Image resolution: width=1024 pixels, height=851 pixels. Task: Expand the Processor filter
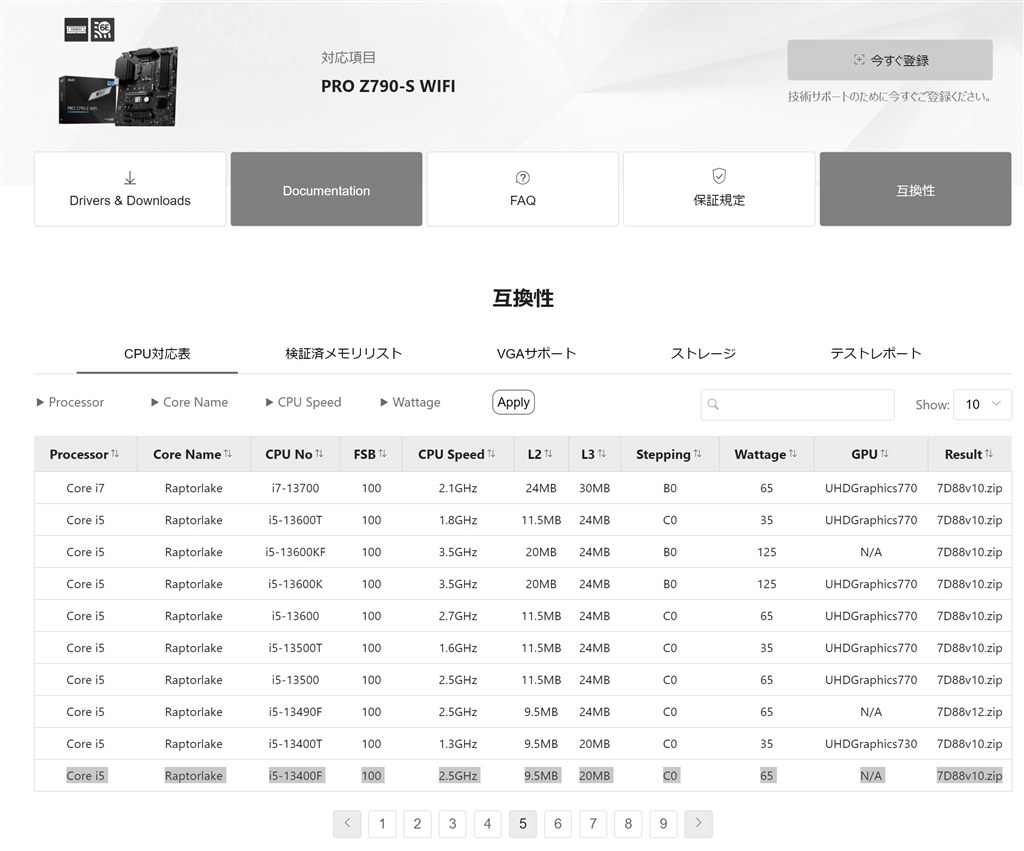coord(69,402)
